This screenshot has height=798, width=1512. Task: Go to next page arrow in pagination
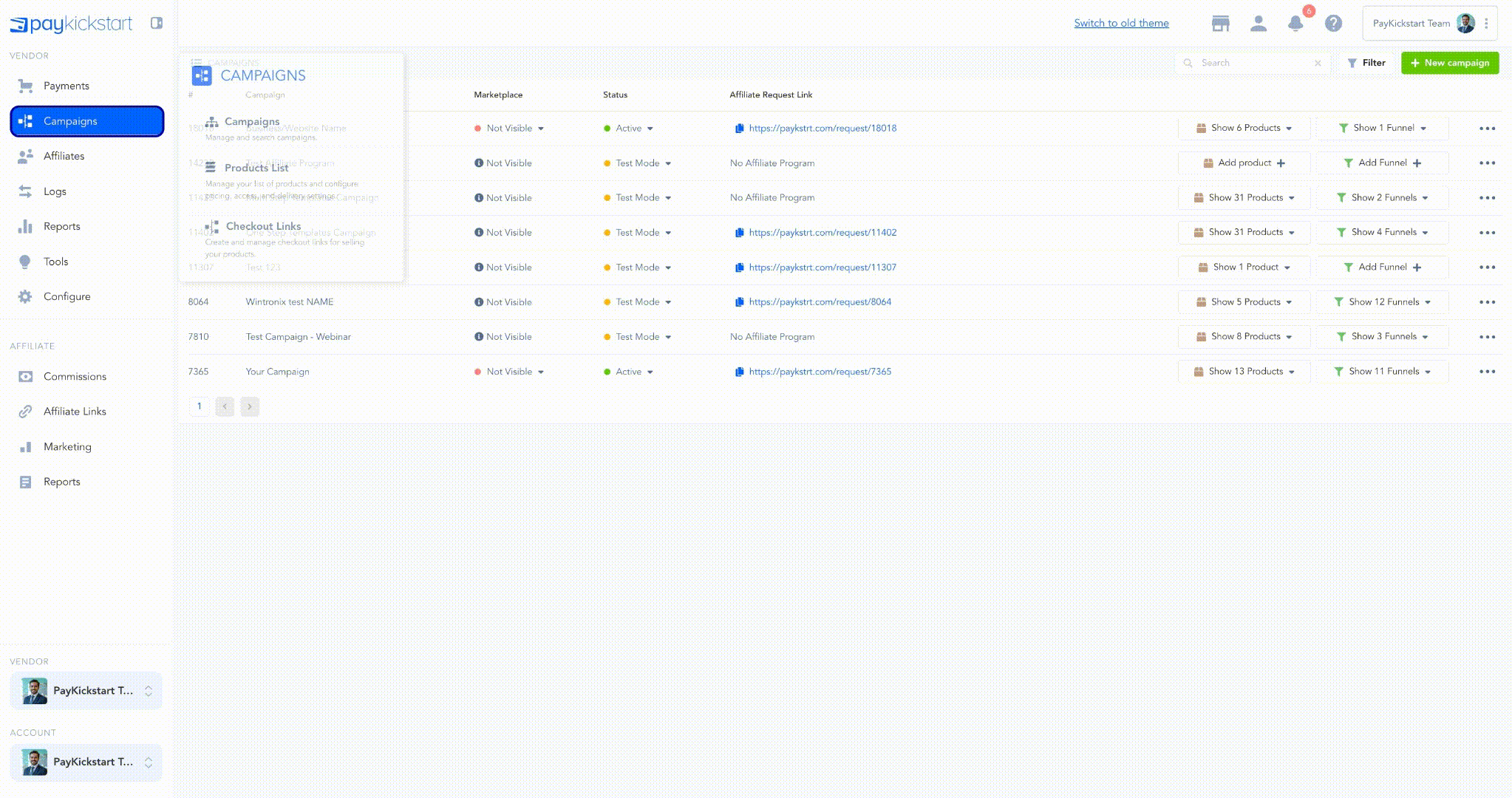(x=250, y=406)
